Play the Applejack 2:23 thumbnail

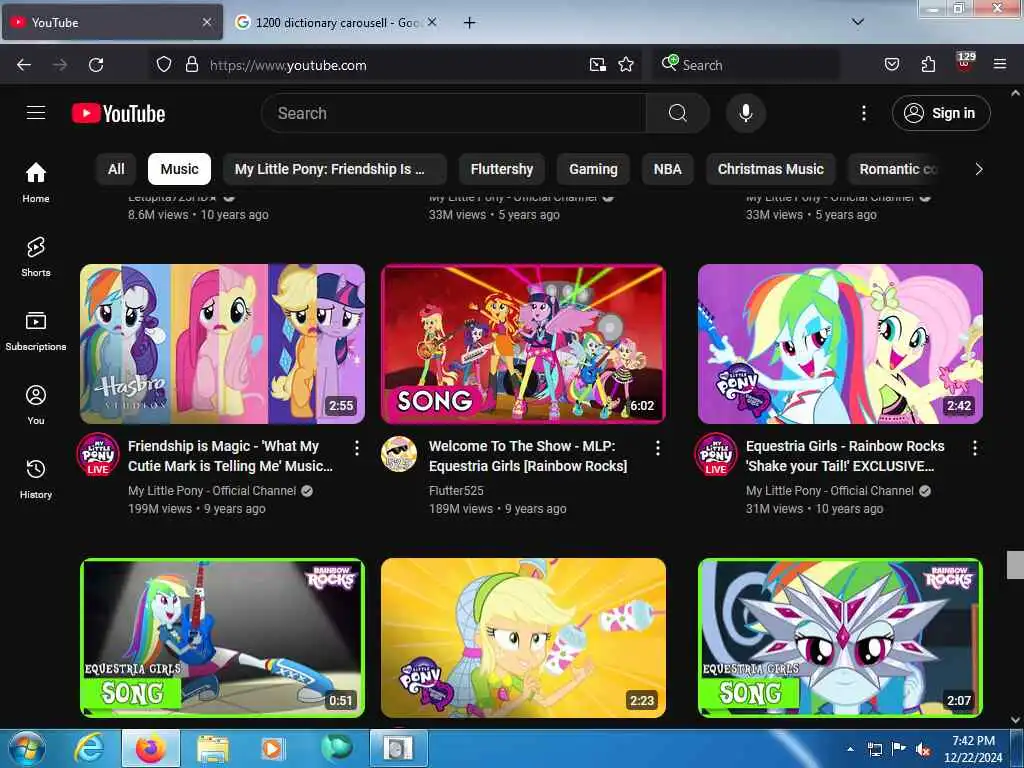pos(523,638)
